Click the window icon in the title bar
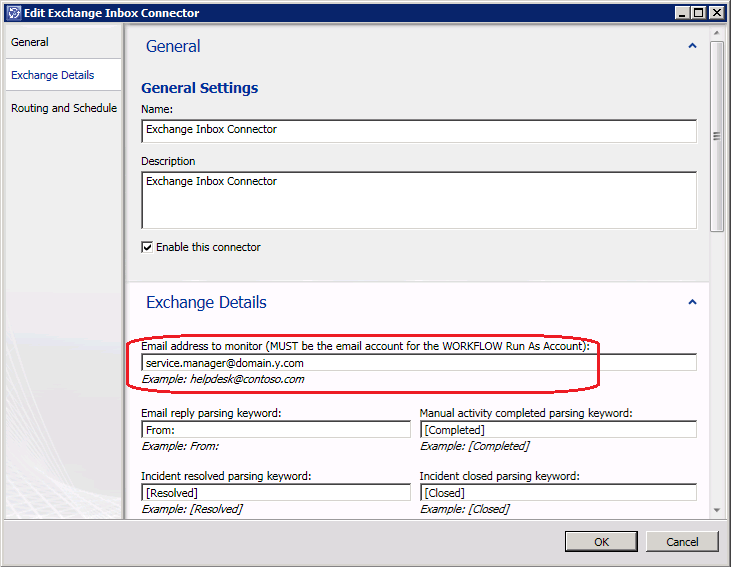 [12, 13]
